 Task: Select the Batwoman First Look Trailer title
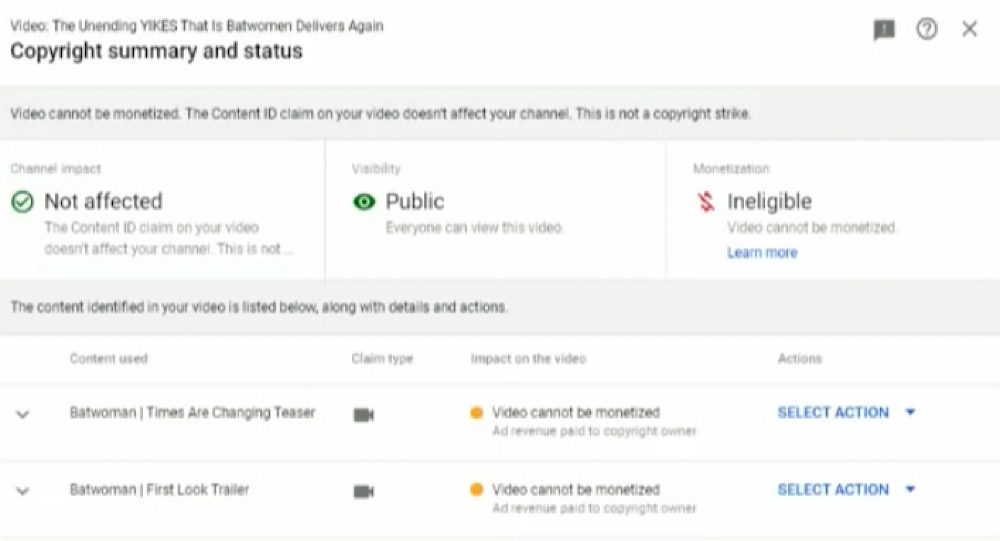pos(159,489)
